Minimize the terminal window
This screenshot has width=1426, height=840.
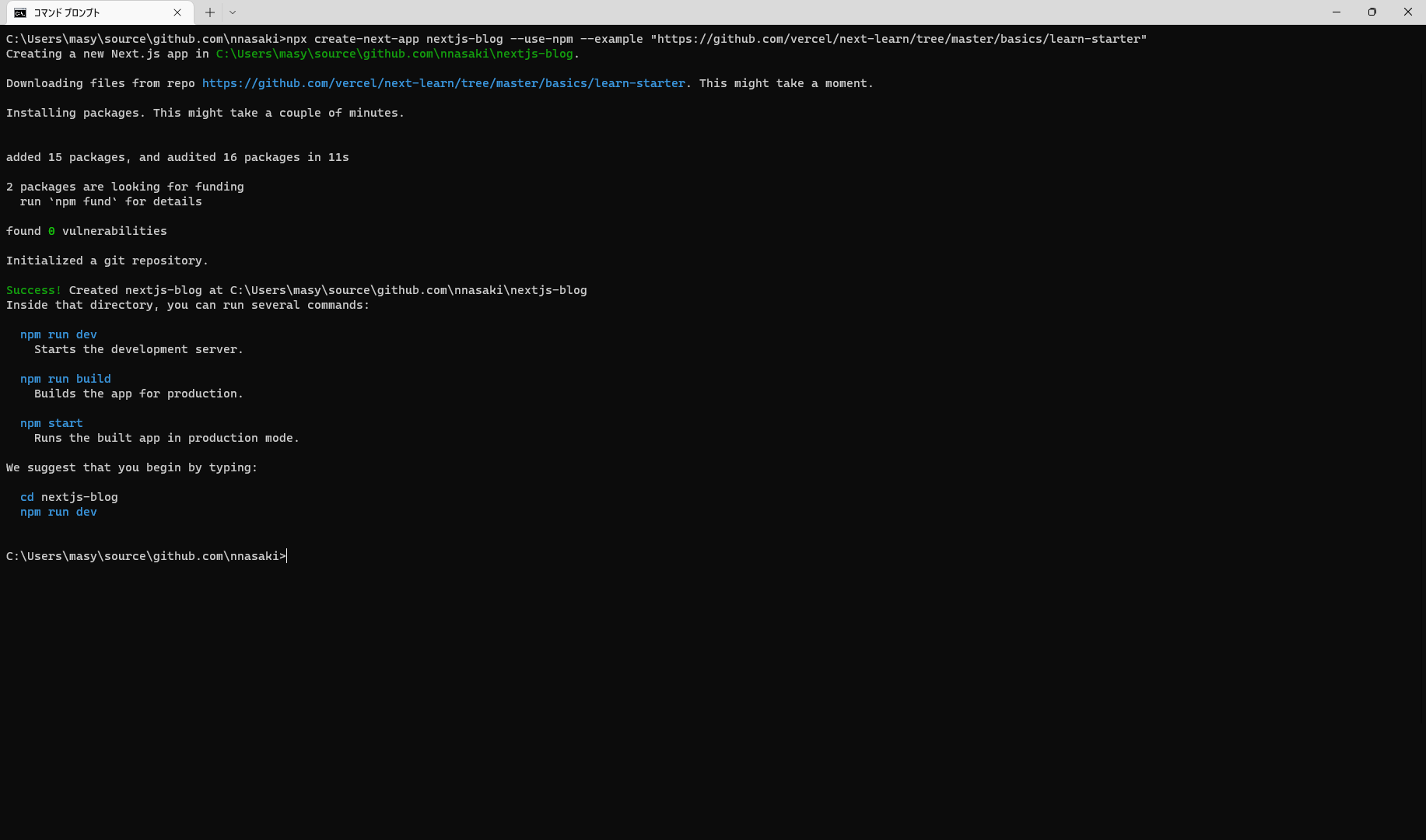point(1337,12)
